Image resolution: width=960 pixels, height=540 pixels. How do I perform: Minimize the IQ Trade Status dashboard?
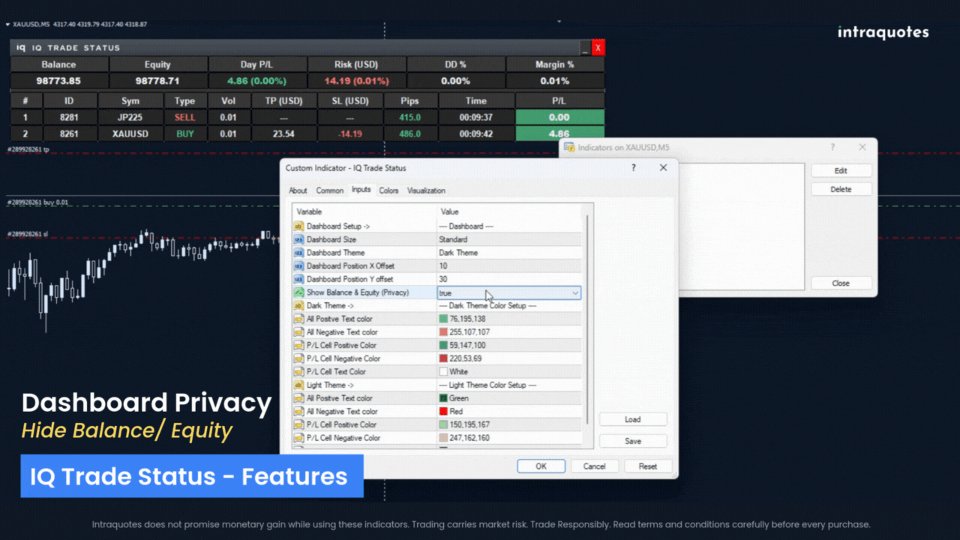pyautogui.click(x=585, y=48)
